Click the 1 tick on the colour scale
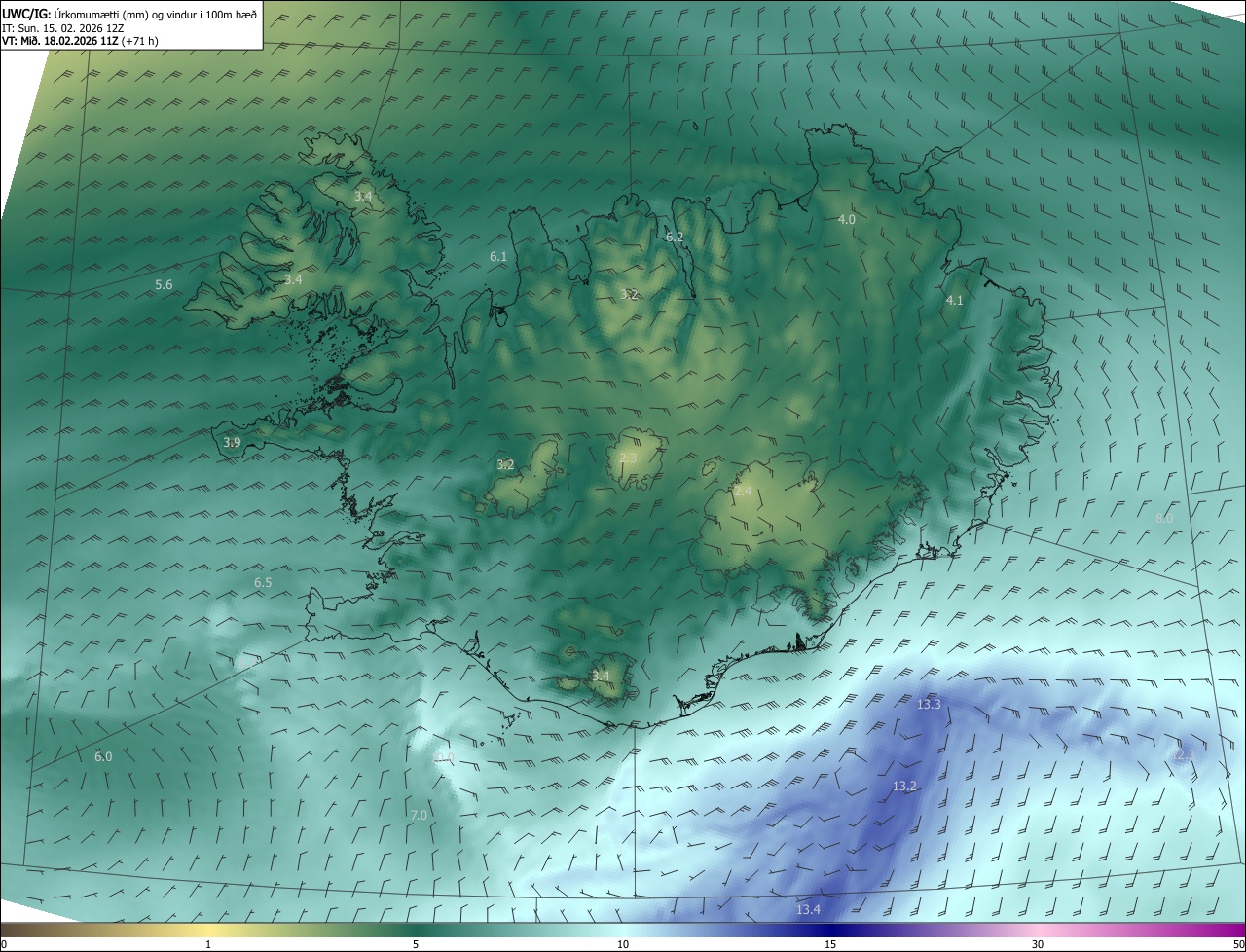 [x=208, y=945]
